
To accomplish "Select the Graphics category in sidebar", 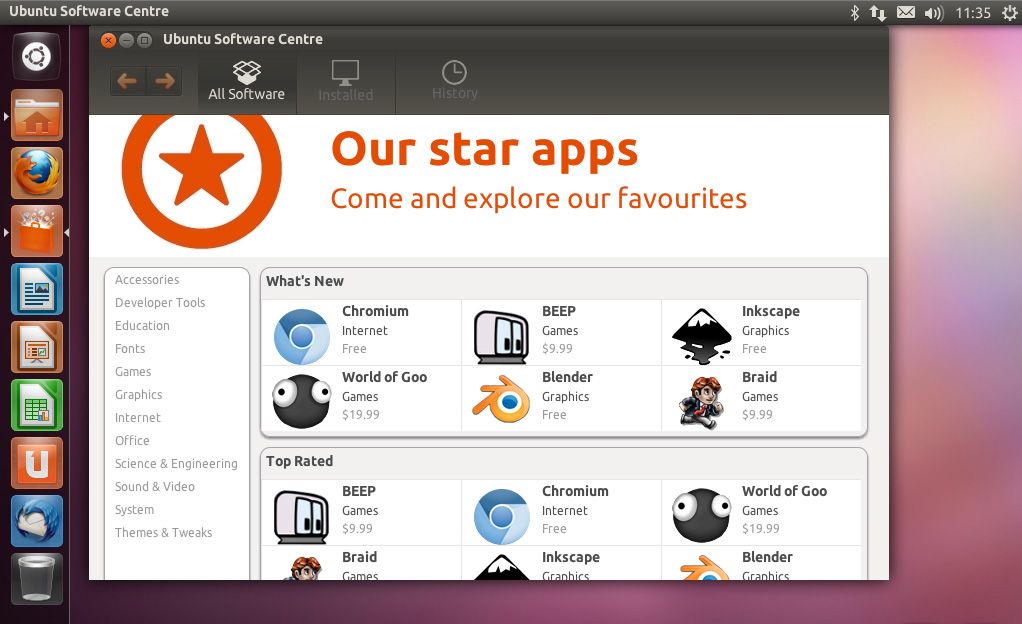I will [139, 394].
